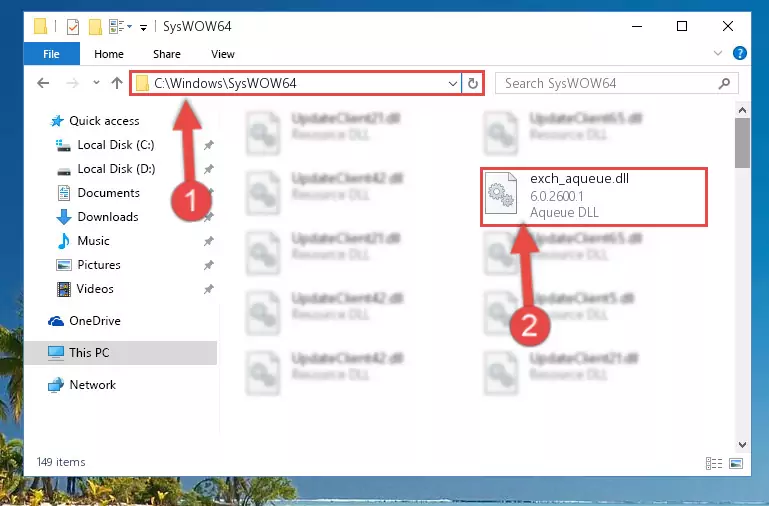Open the Properties quick access toolbar icon
The height and width of the screenshot is (506, 769).
73,26
